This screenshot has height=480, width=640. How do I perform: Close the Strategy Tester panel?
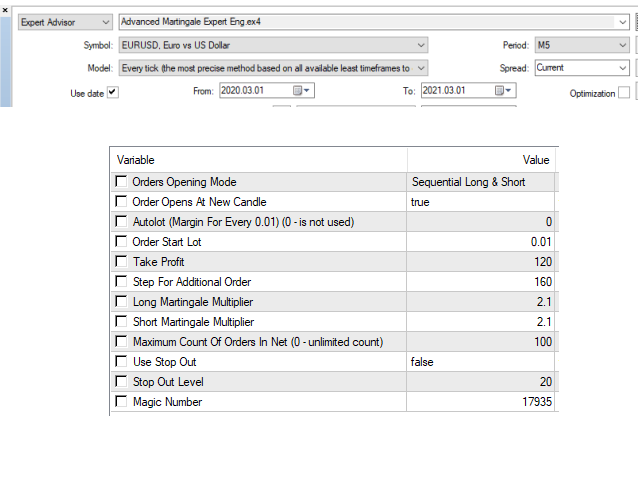pyautogui.click(x=5, y=10)
